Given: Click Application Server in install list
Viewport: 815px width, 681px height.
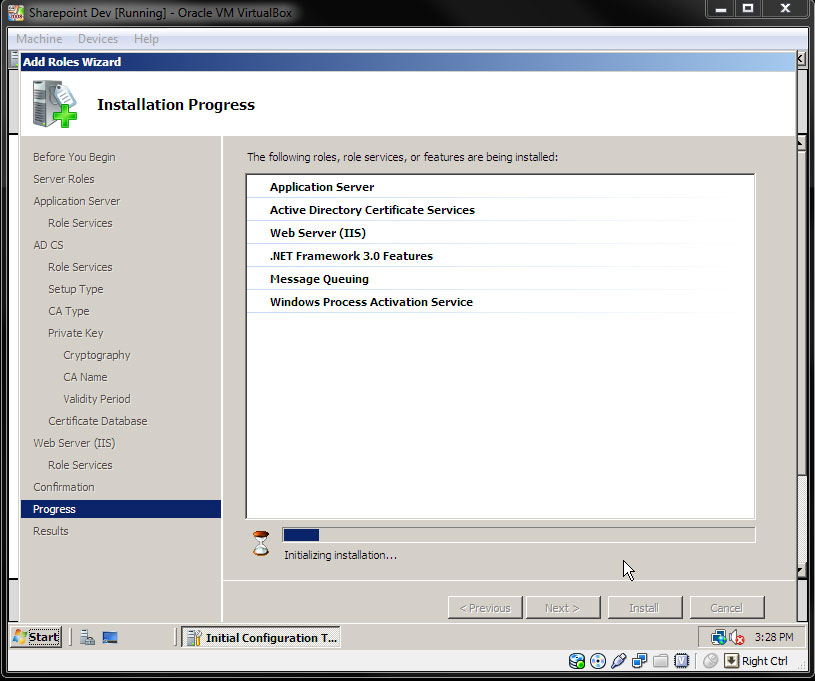Looking at the screenshot, I should pyautogui.click(x=500, y=187).
